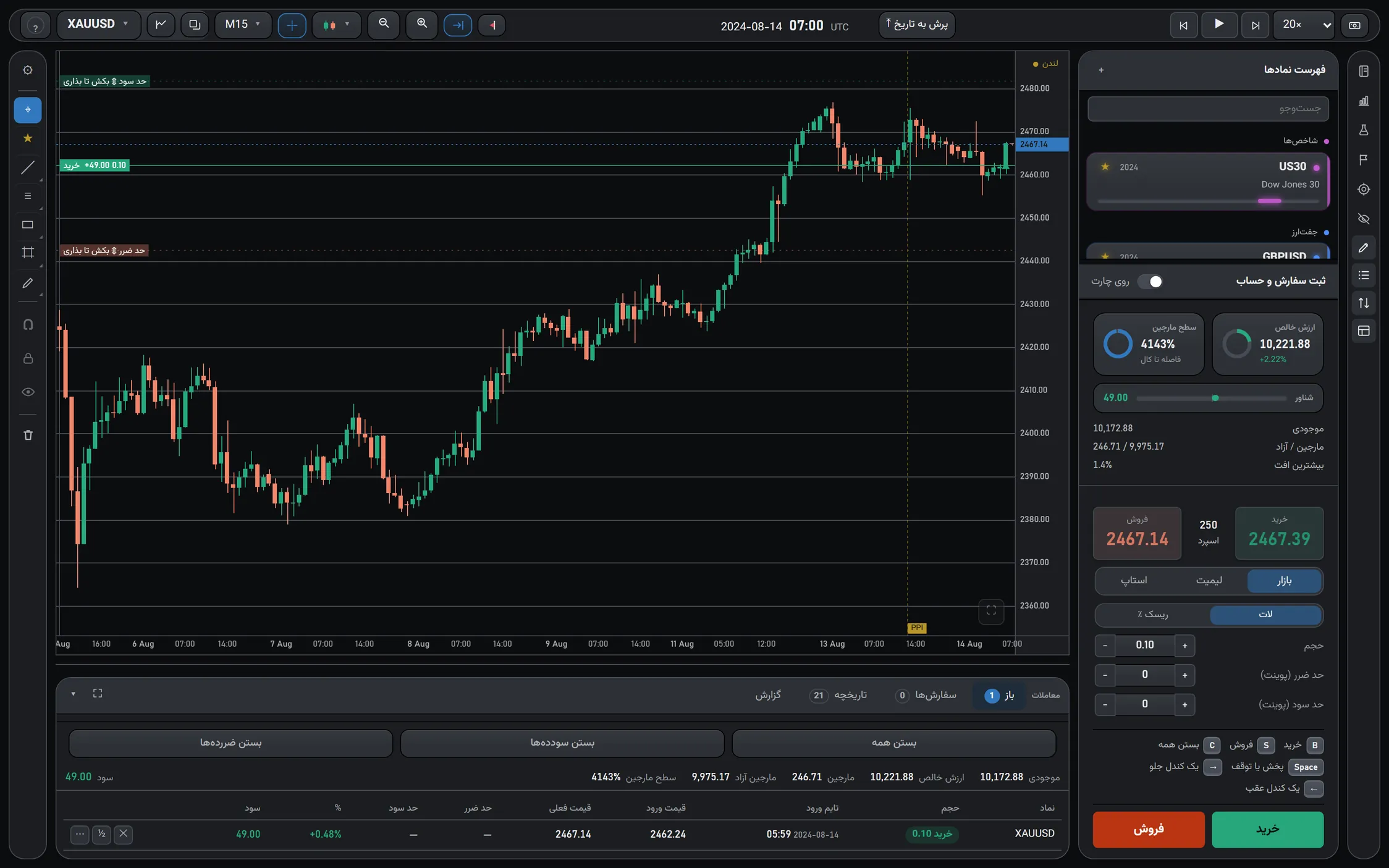
Task: Collapse the trades panel arrow
Action: coord(73,694)
